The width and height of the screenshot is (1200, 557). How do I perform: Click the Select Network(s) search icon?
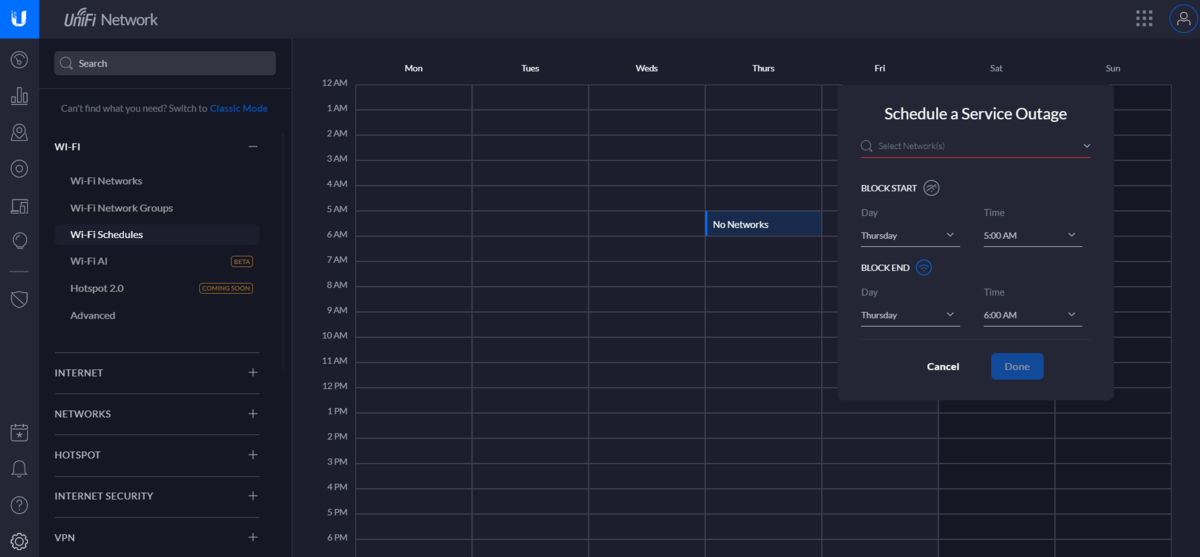(867, 146)
